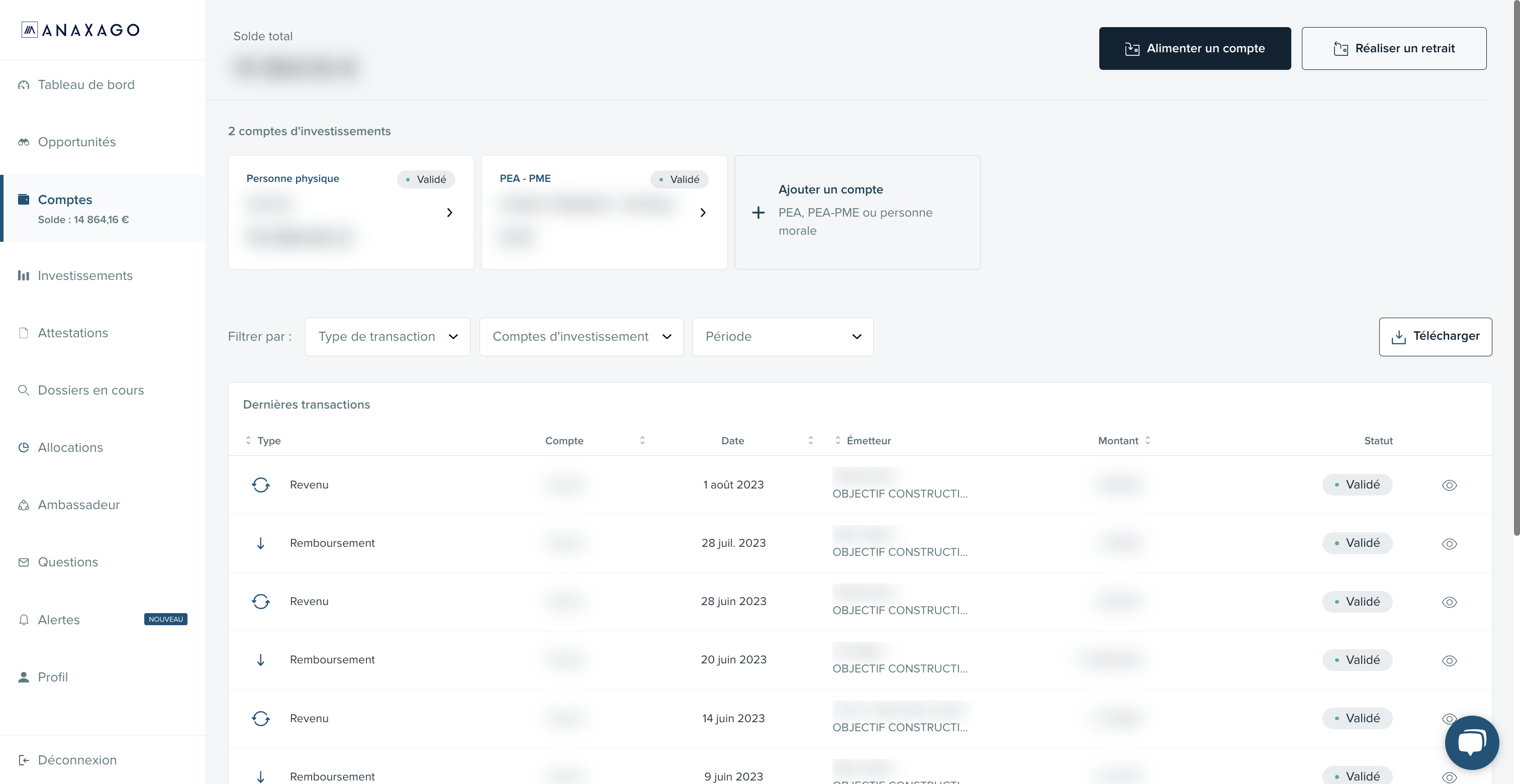
Task: Click the Questions envelope icon
Action: point(24,562)
